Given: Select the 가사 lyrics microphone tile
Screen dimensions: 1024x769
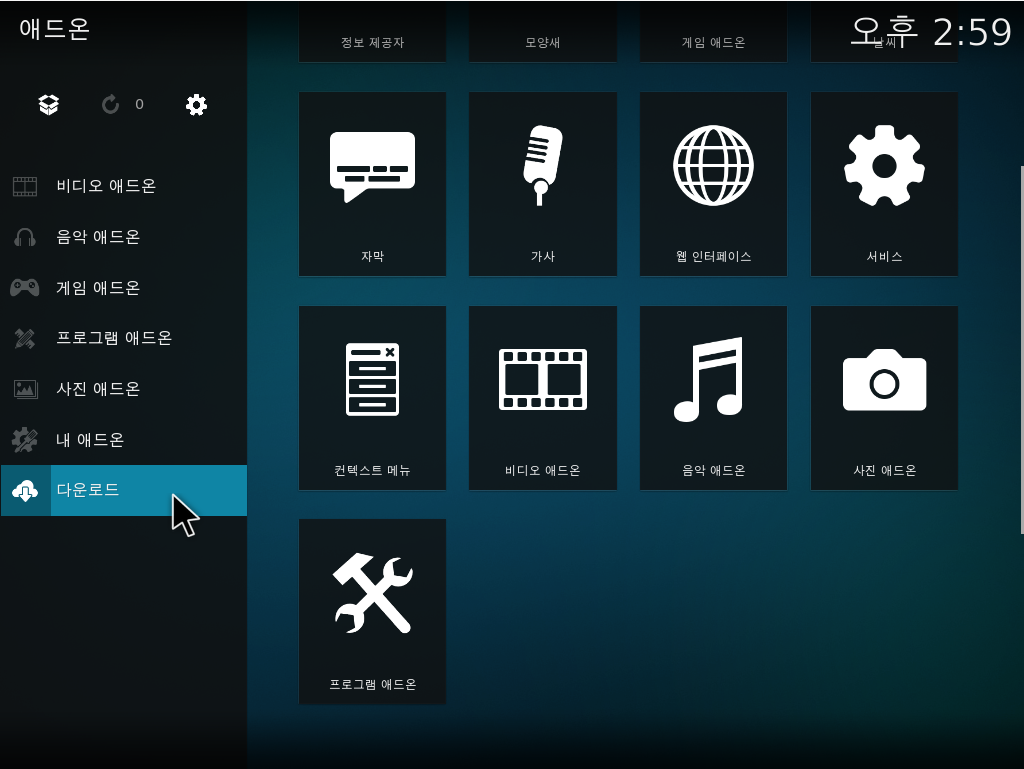Looking at the screenshot, I should 542,184.
